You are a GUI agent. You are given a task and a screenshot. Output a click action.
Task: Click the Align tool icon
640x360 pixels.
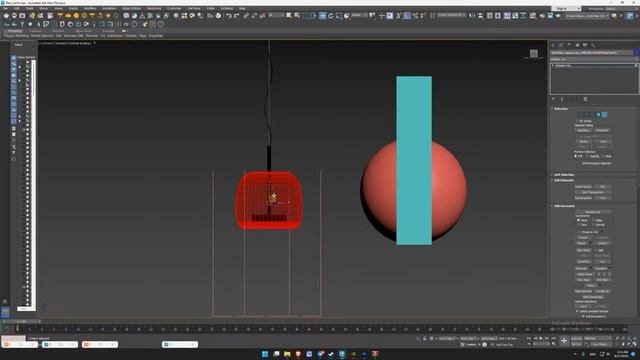click(x=480, y=16)
